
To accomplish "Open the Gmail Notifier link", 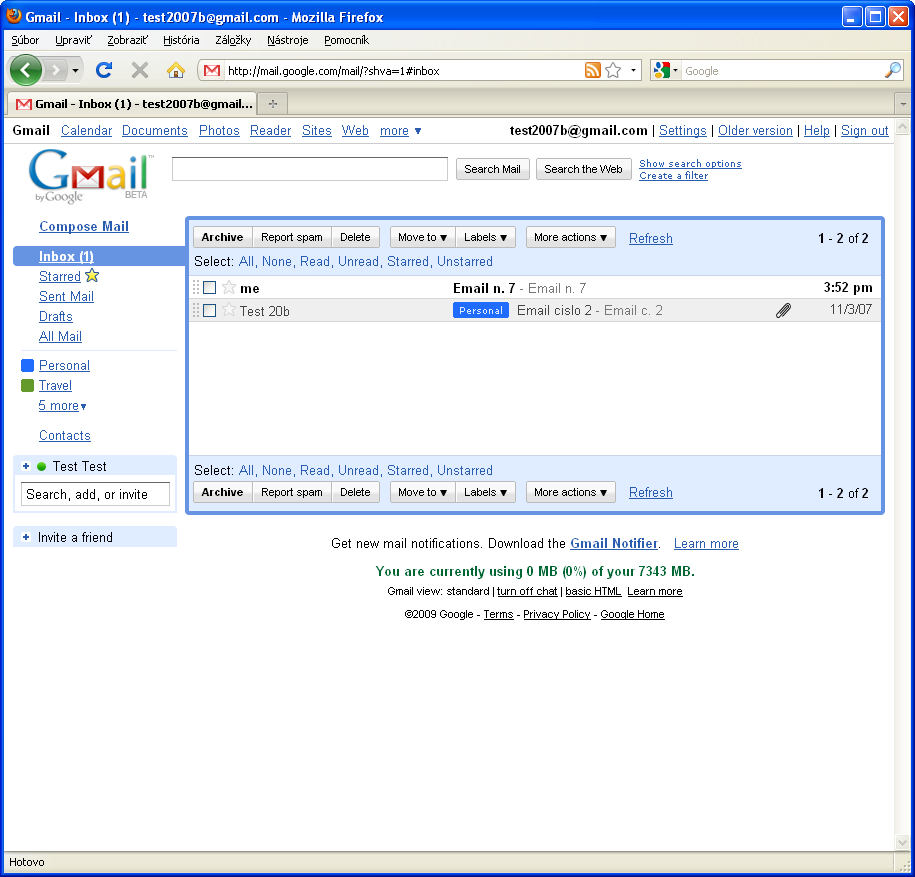I will [x=614, y=543].
